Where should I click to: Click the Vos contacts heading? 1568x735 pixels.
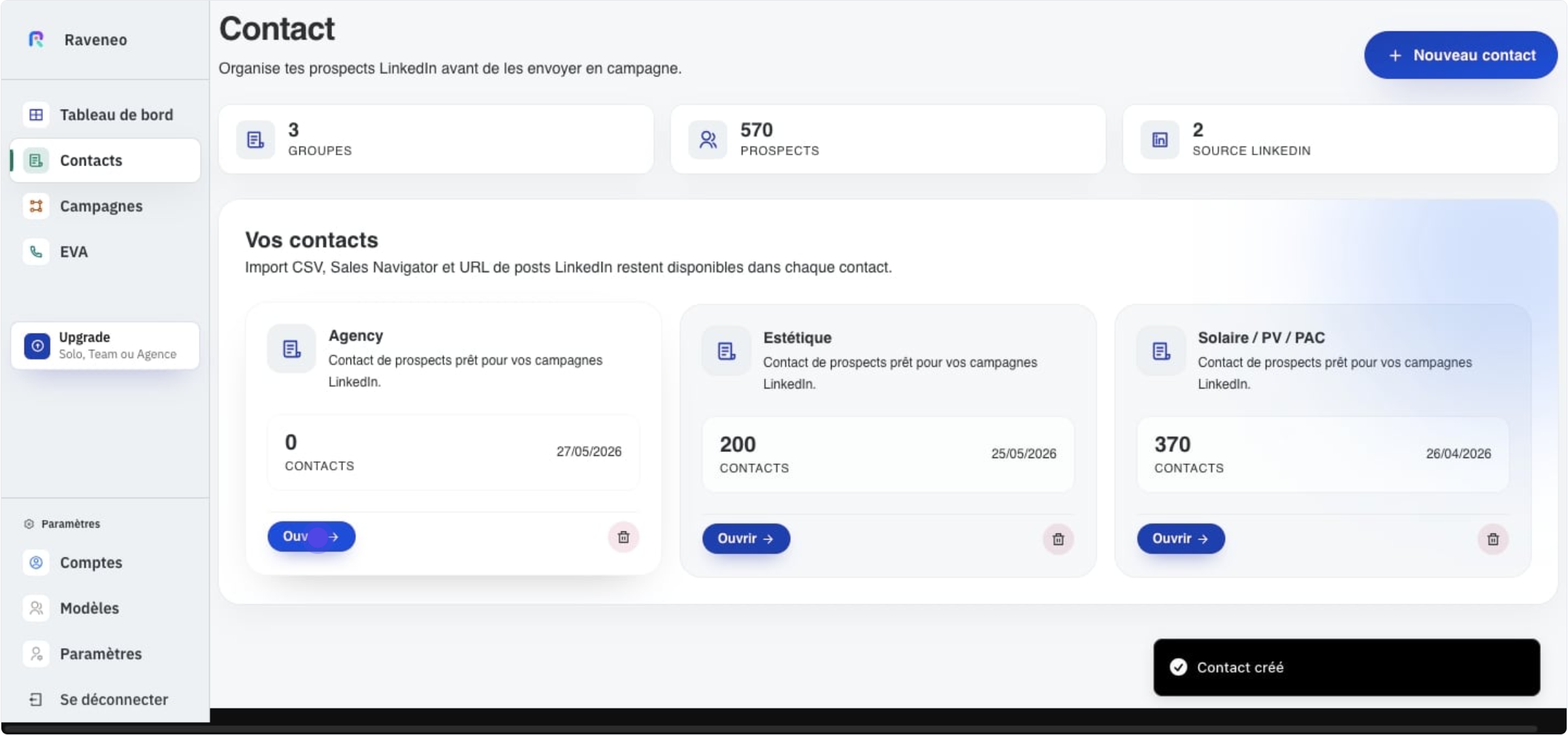tap(312, 240)
